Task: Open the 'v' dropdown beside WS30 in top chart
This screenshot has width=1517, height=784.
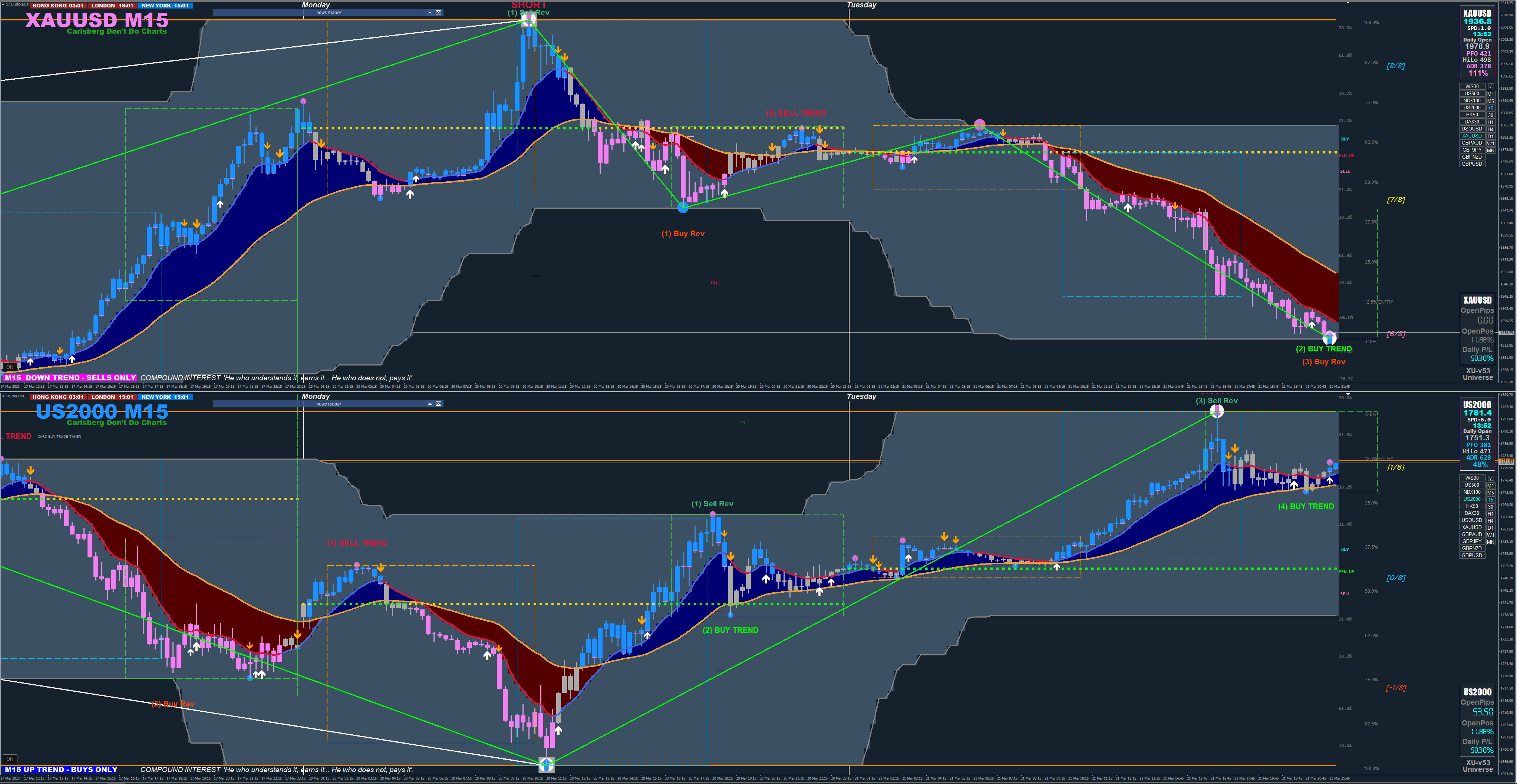Action: [x=1491, y=86]
